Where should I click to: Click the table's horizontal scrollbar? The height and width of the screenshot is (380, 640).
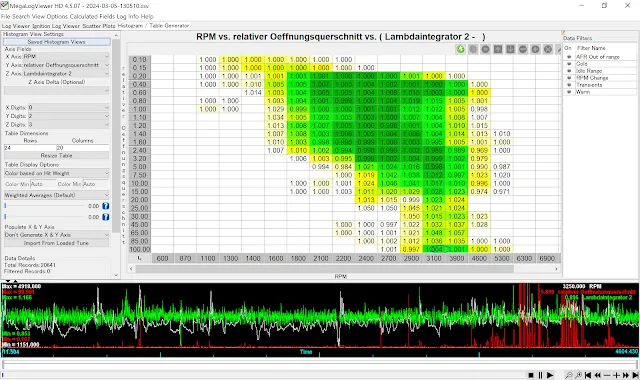[x=324, y=269]
